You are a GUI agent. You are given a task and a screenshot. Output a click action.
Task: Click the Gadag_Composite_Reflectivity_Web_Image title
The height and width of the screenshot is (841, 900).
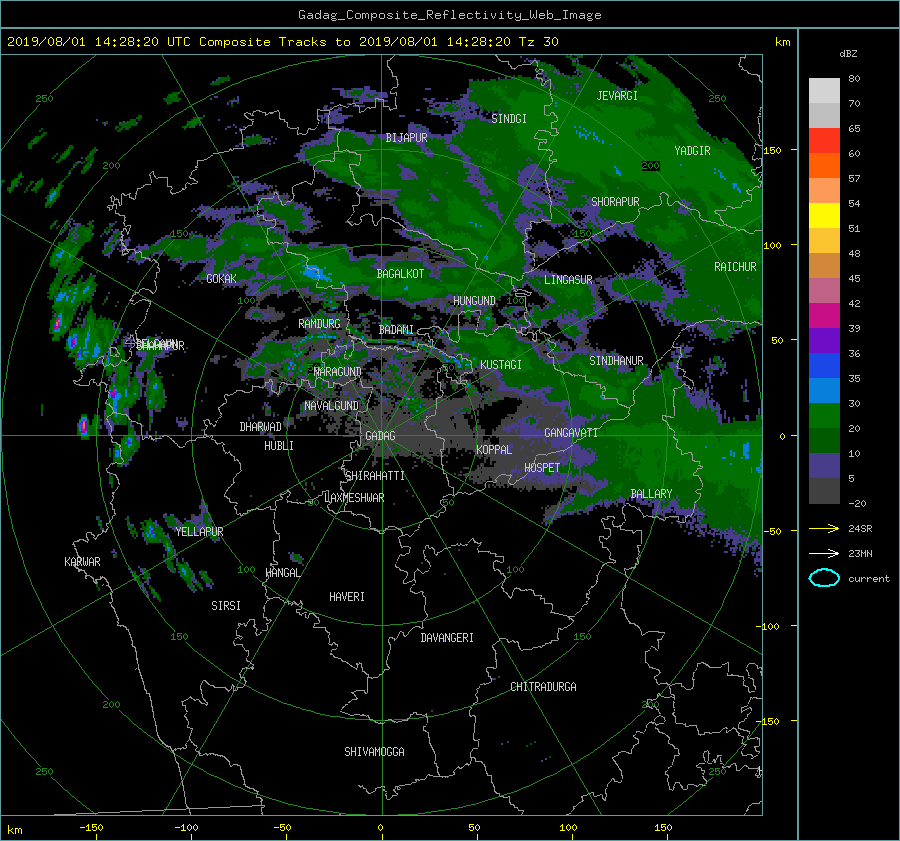[x=449, y=15]
